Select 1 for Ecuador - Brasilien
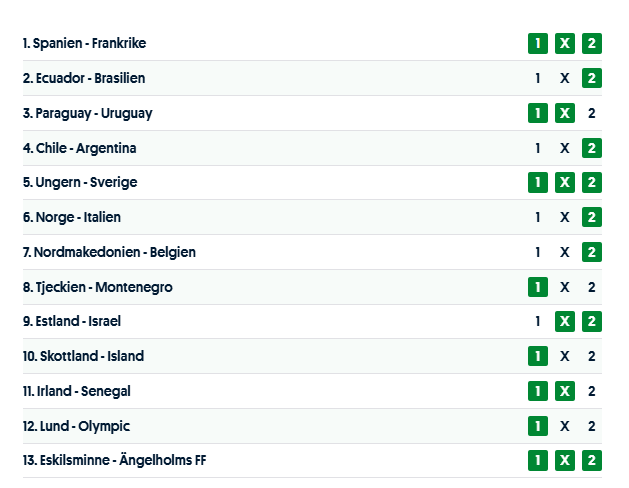Image resolution: width=629 pixels, height=488 pixels. click(x=538, y=78)
